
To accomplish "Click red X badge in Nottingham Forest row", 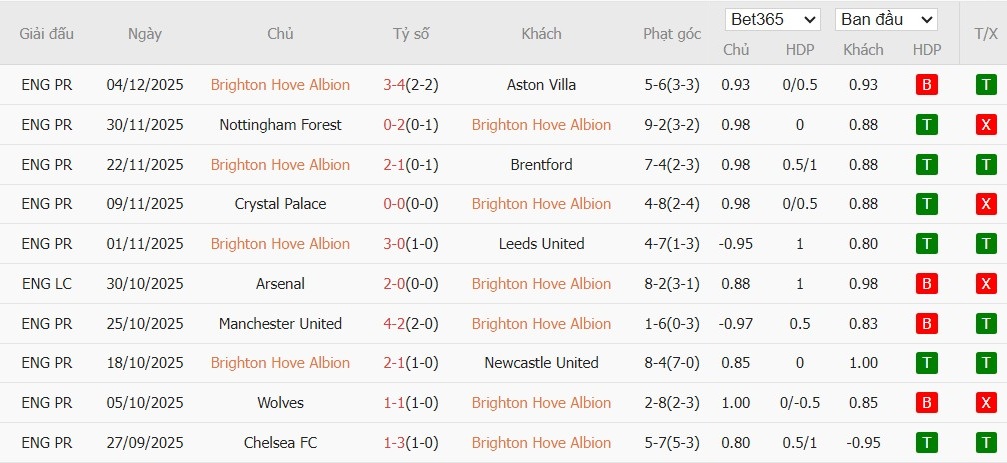I will [986, 125].
